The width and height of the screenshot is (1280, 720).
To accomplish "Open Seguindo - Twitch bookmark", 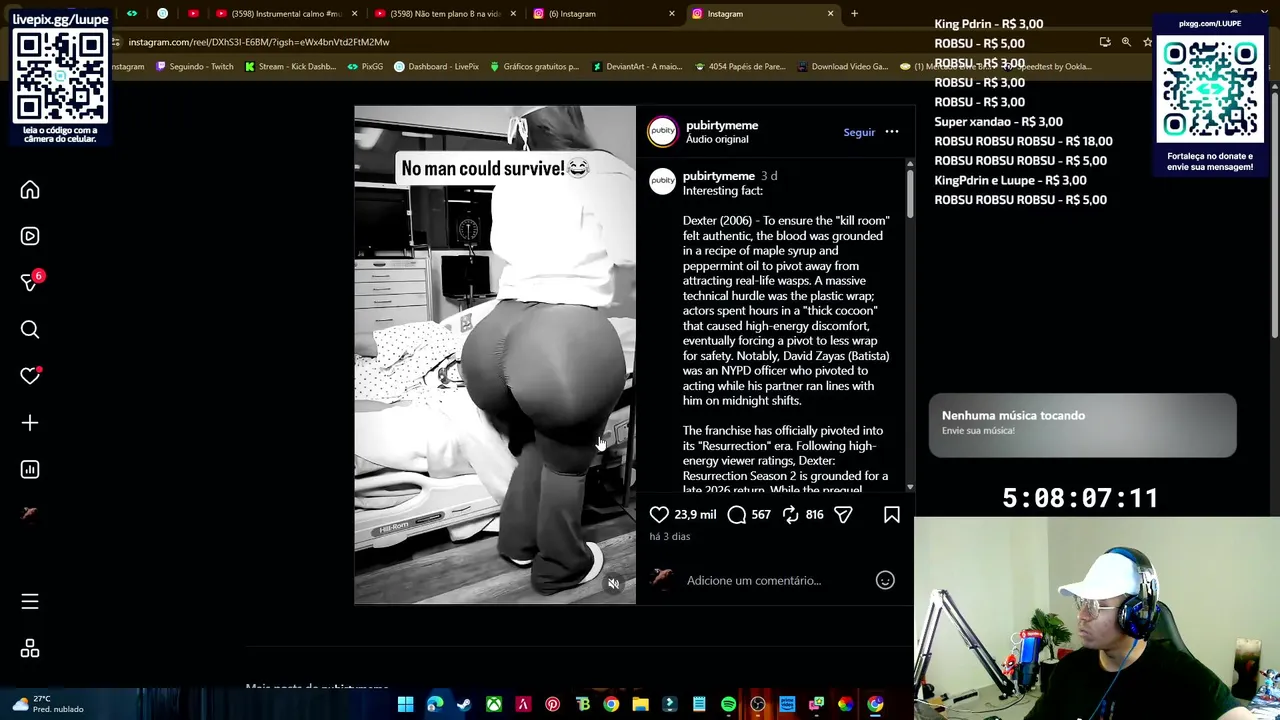I will pyautogui.click(x=194, y=67).
